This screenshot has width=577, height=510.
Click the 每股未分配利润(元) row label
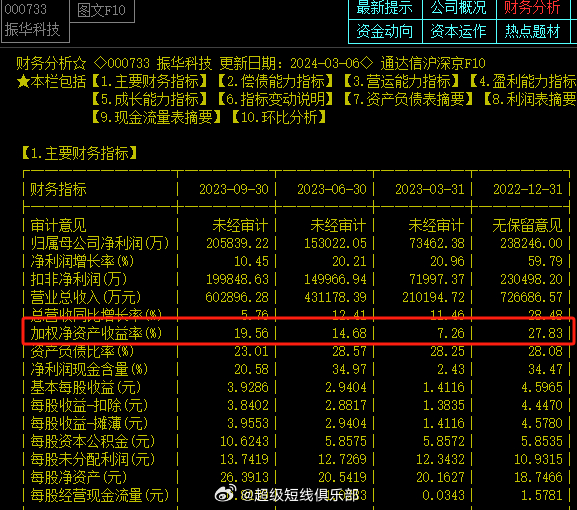pyautogui.click(x=92, y=459)
